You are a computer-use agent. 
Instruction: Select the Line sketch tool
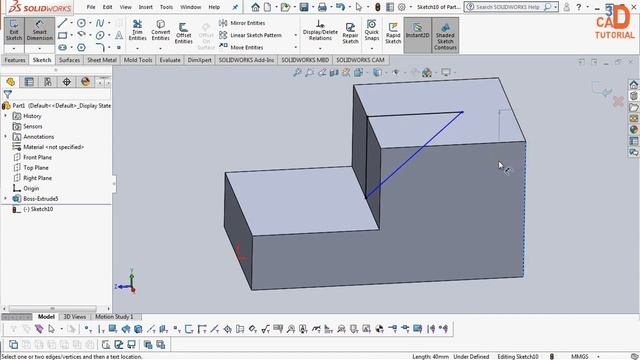pos(62,23)
